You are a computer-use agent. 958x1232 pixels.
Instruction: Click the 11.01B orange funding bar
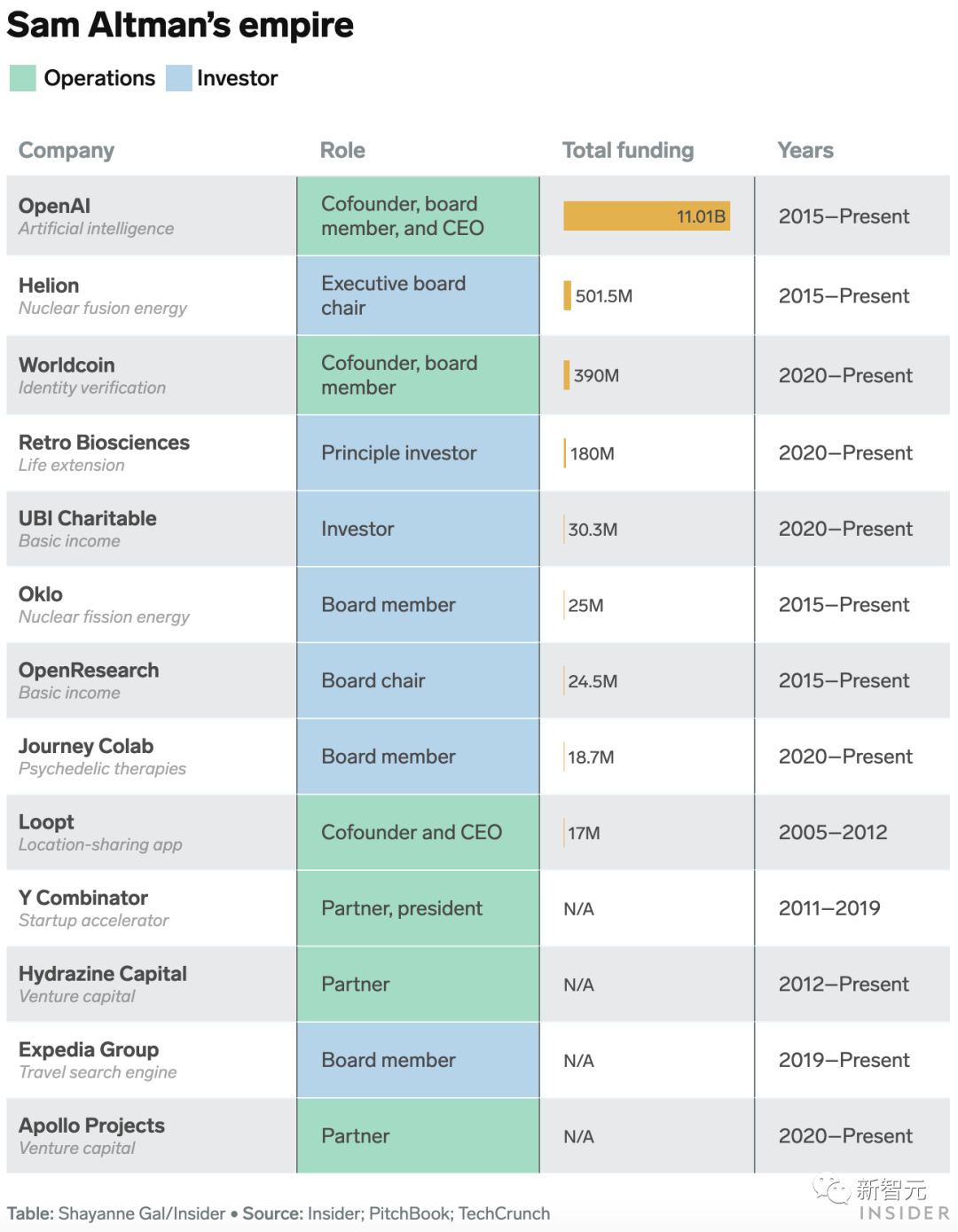click(647, 216)
